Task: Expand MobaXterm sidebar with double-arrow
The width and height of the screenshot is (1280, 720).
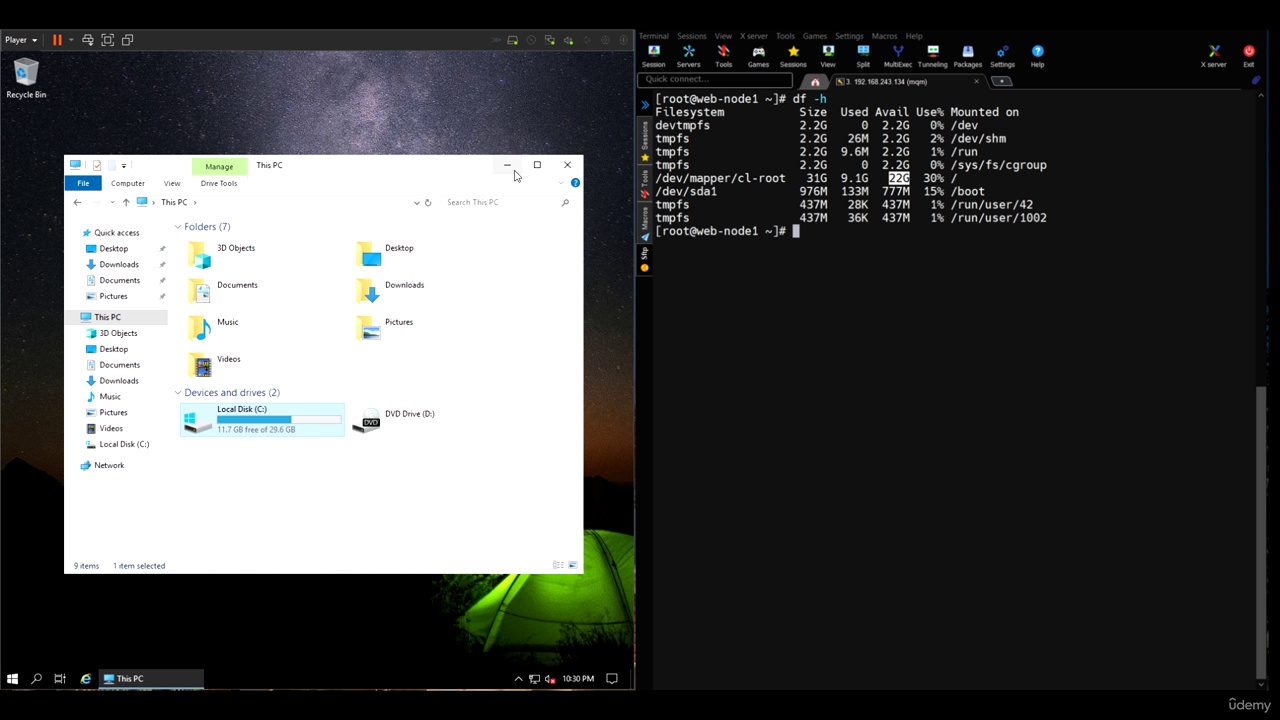Action: [645, 104]
